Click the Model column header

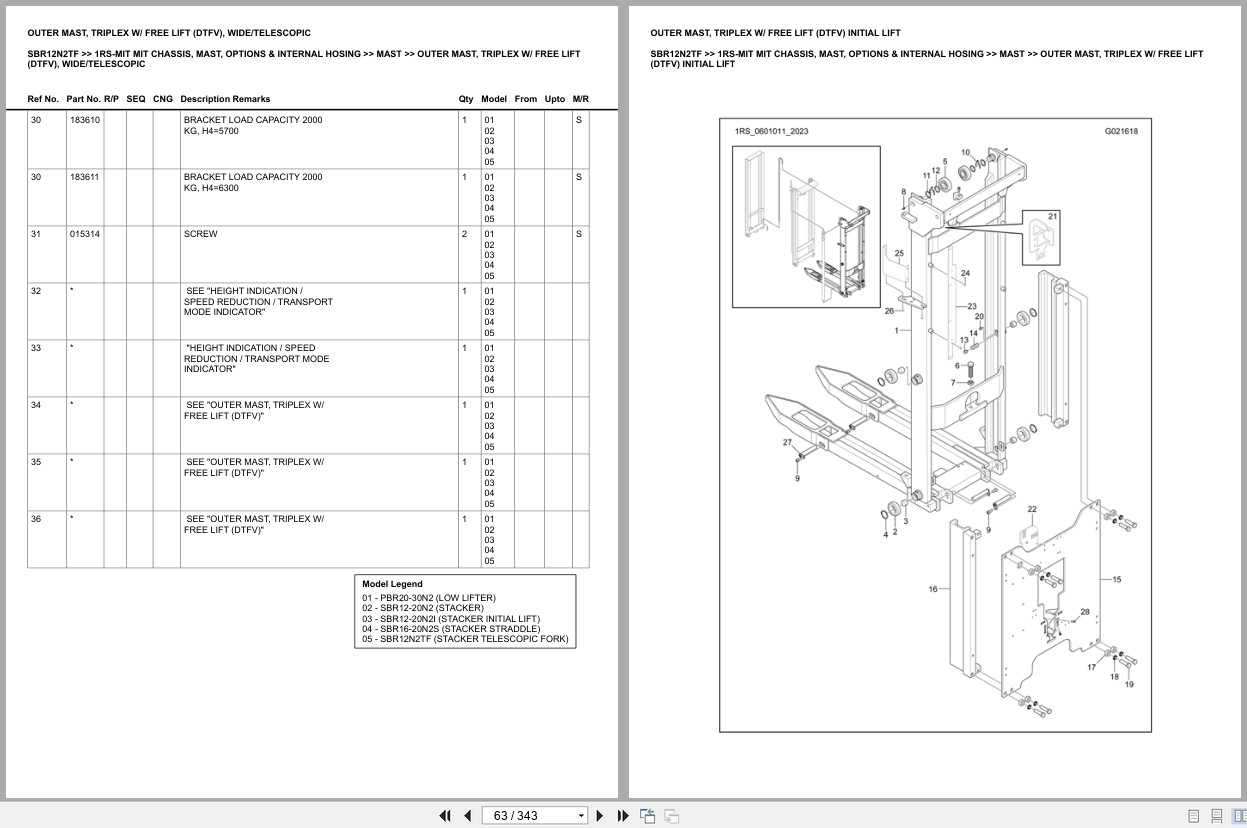click(494, 99)
